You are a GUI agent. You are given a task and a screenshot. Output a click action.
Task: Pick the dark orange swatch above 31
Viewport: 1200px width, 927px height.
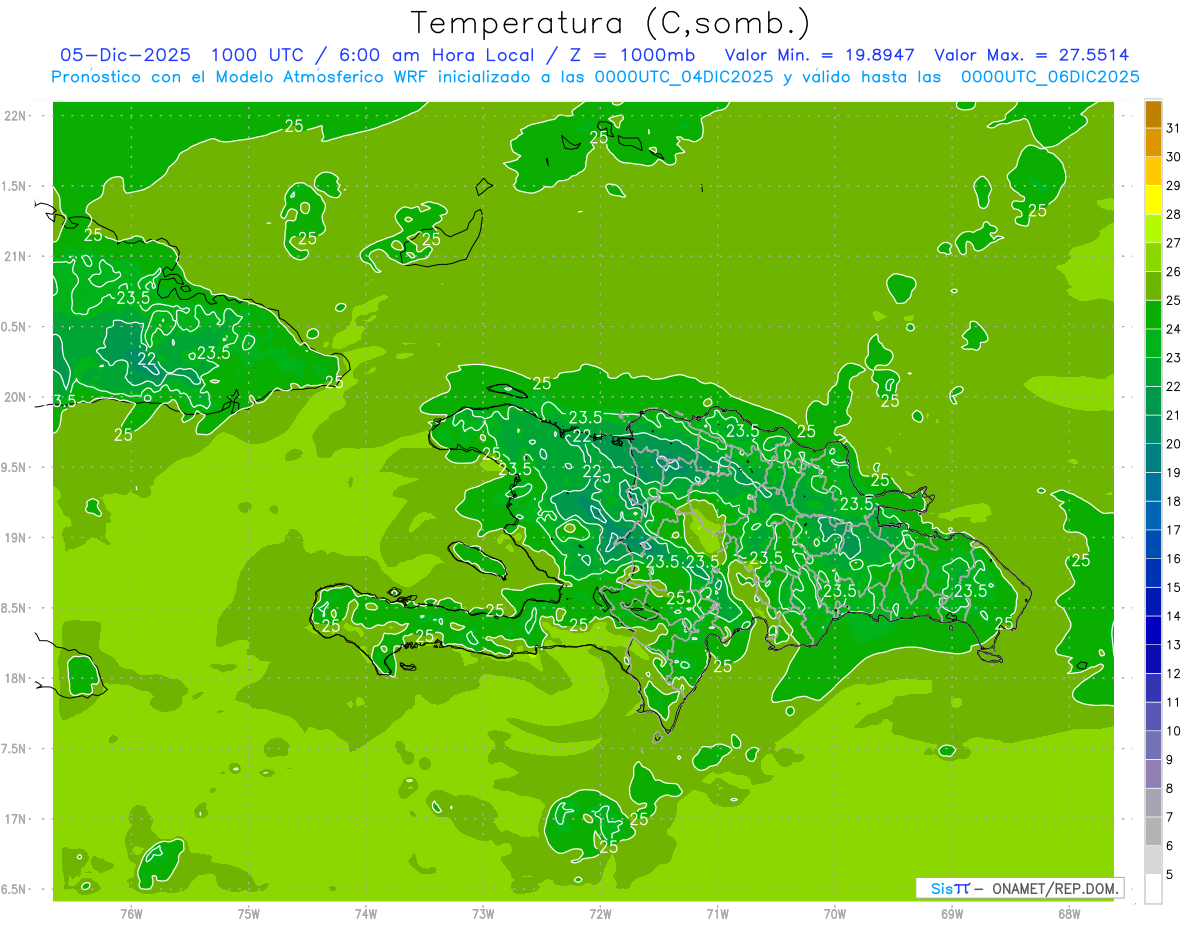coord(1153,114)
